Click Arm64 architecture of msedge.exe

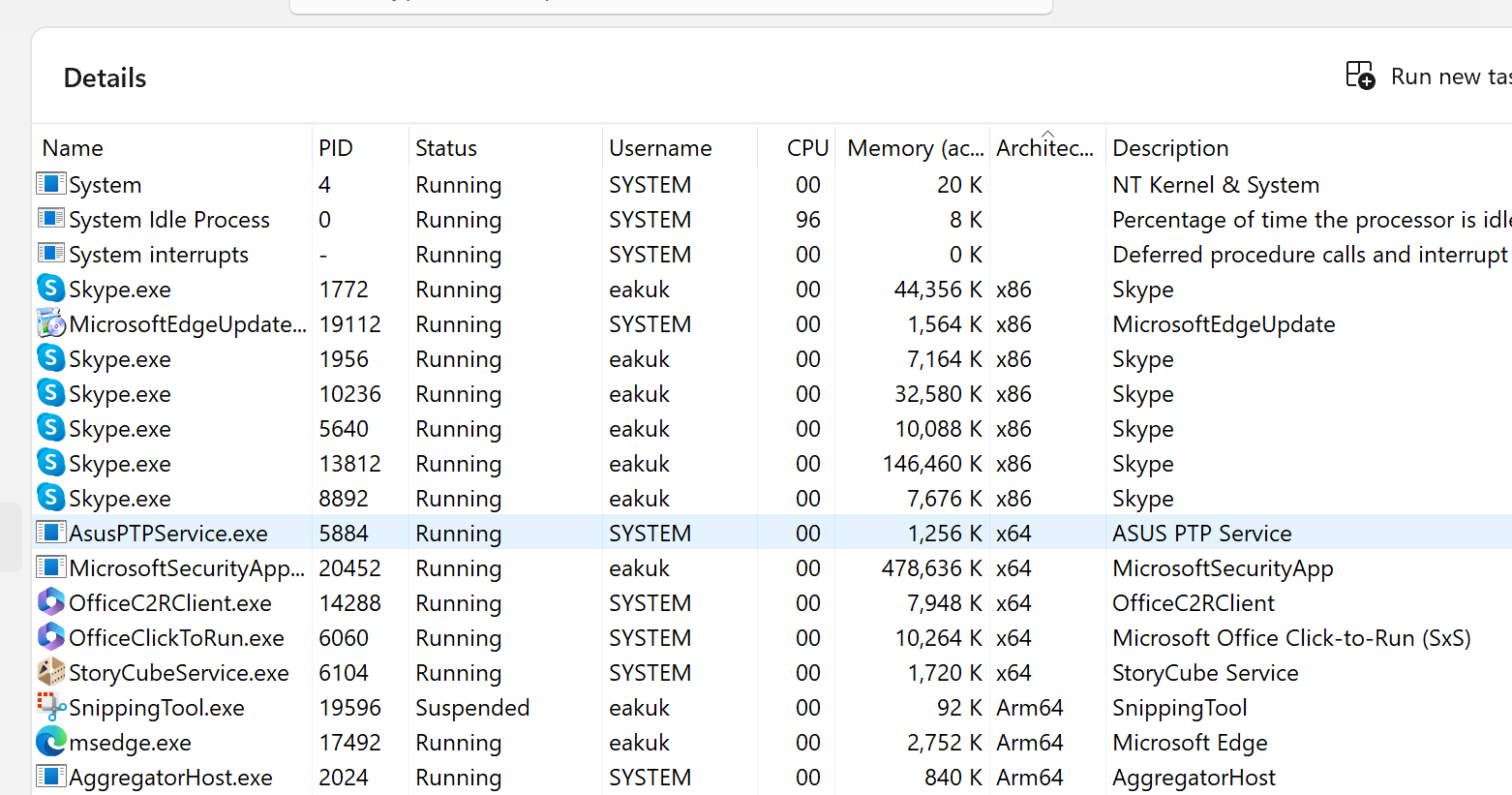(1030, 743)
